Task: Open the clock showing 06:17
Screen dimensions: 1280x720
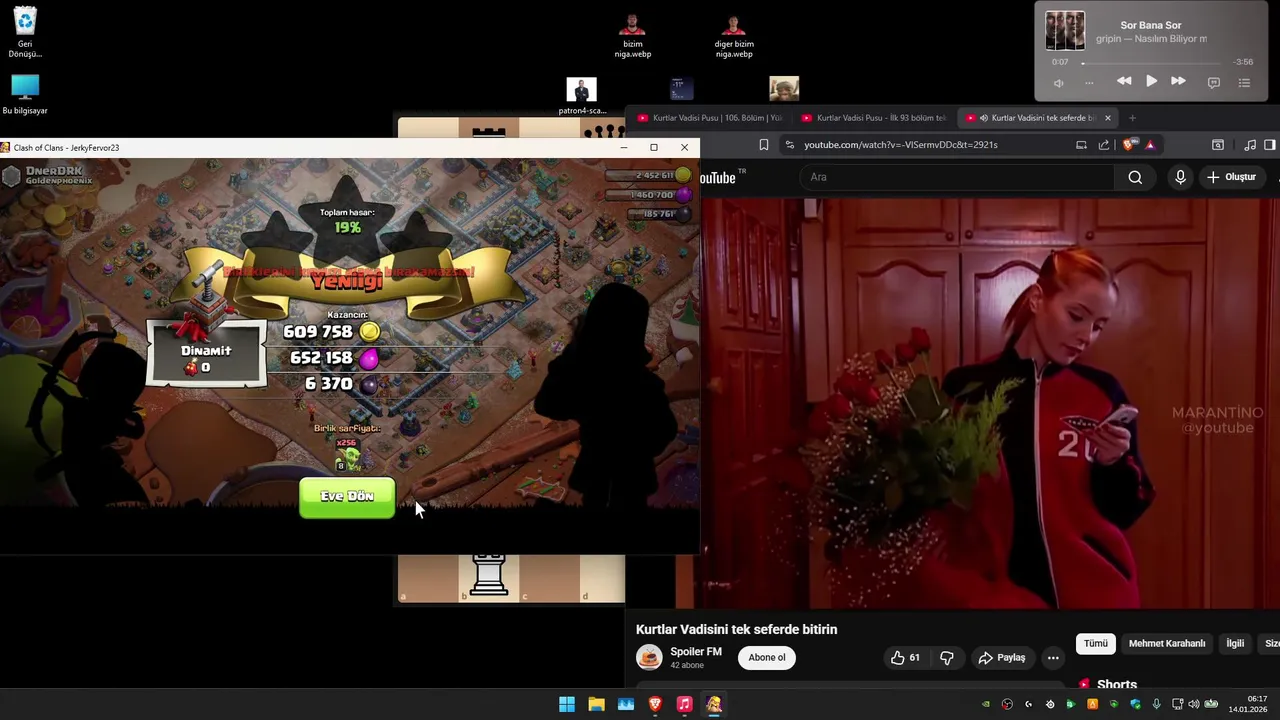Action: (1248, 704)
